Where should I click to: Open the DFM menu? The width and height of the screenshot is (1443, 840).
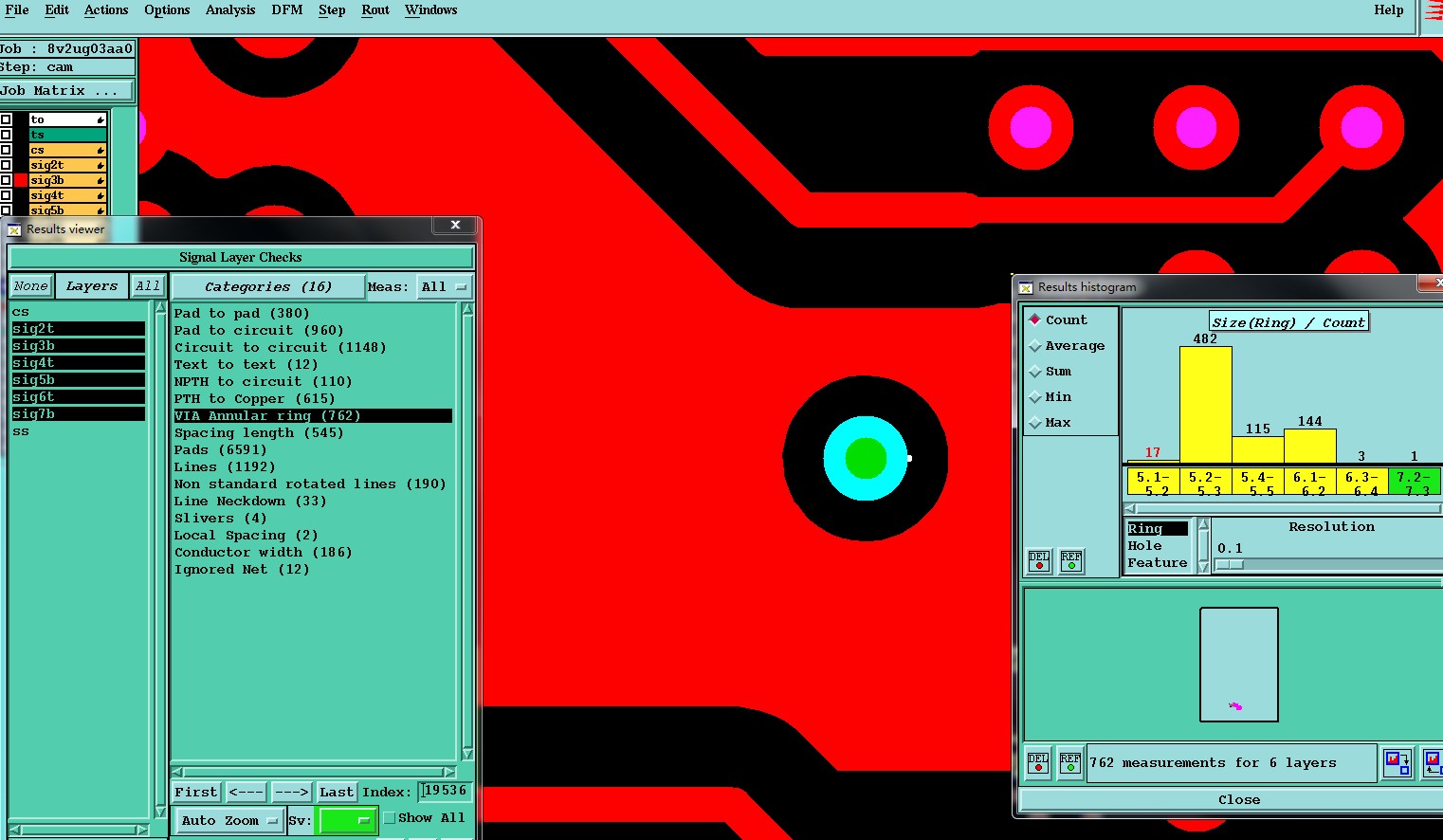(287, 9)
